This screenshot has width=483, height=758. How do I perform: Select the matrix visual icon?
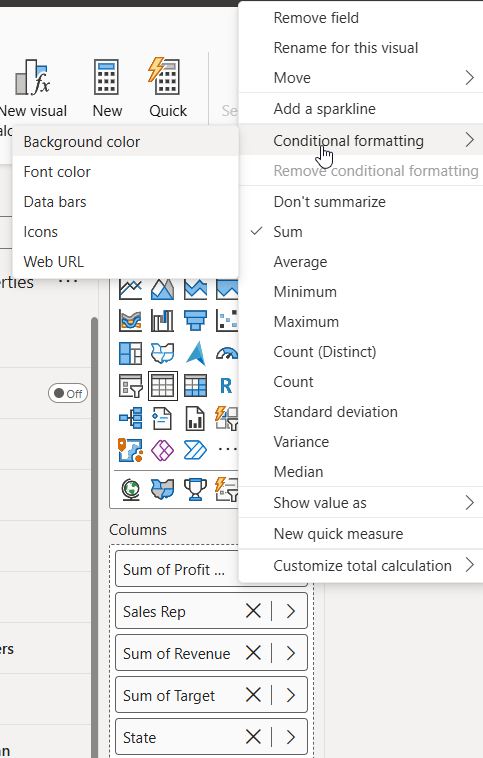pyautogui.click(x=195, y=386)
